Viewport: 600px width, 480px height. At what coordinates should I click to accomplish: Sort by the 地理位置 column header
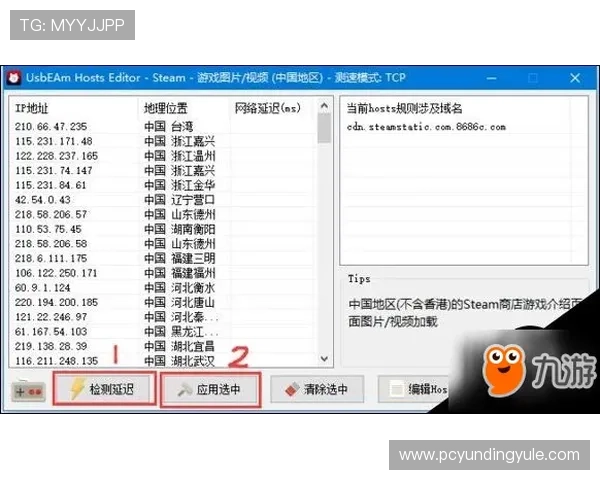(184, 108)
